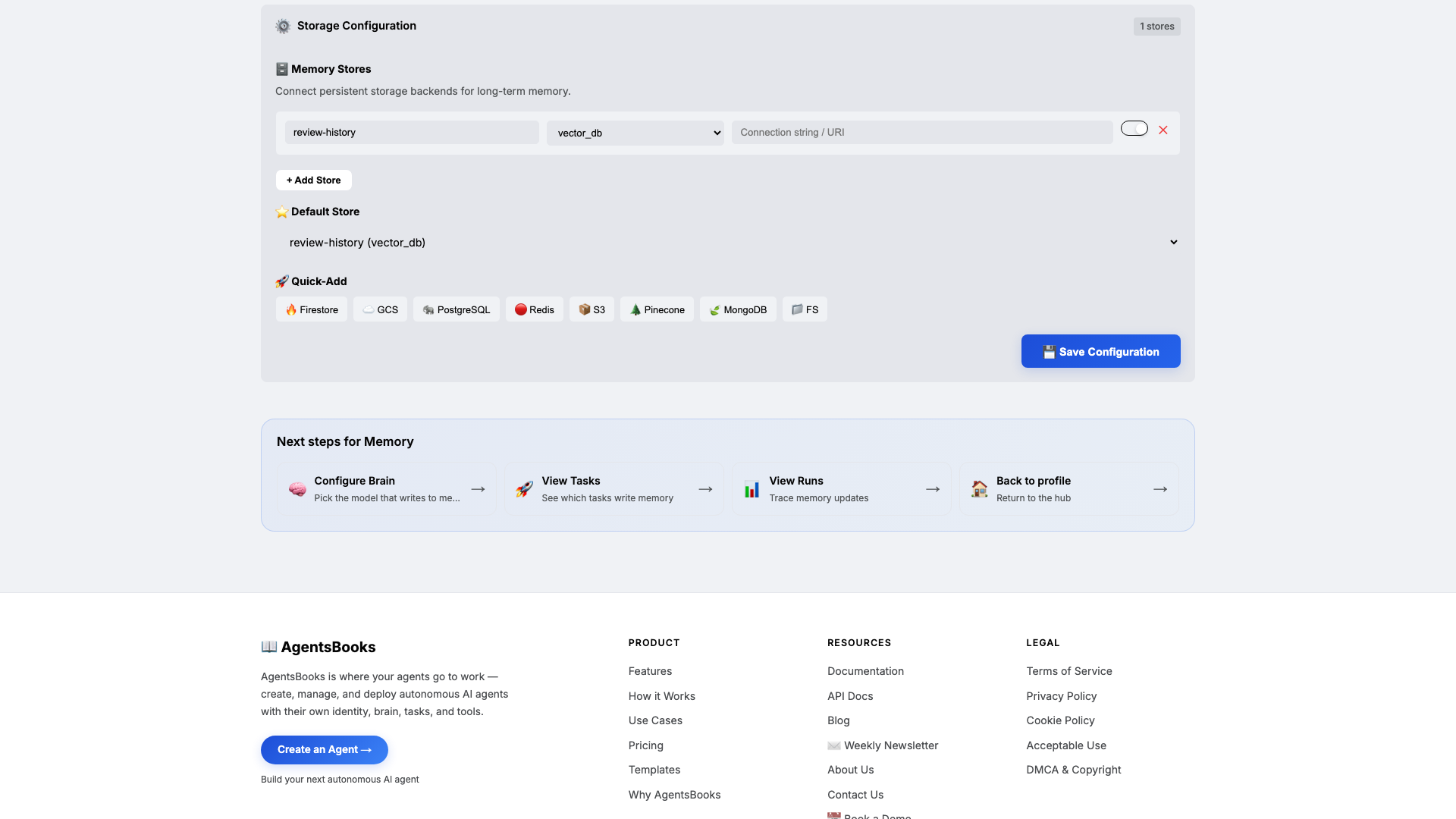Image resolution: width=1456 pixels, height=819 pixels.
Task: Delete the review-history store with red X
Action: 1163,130
